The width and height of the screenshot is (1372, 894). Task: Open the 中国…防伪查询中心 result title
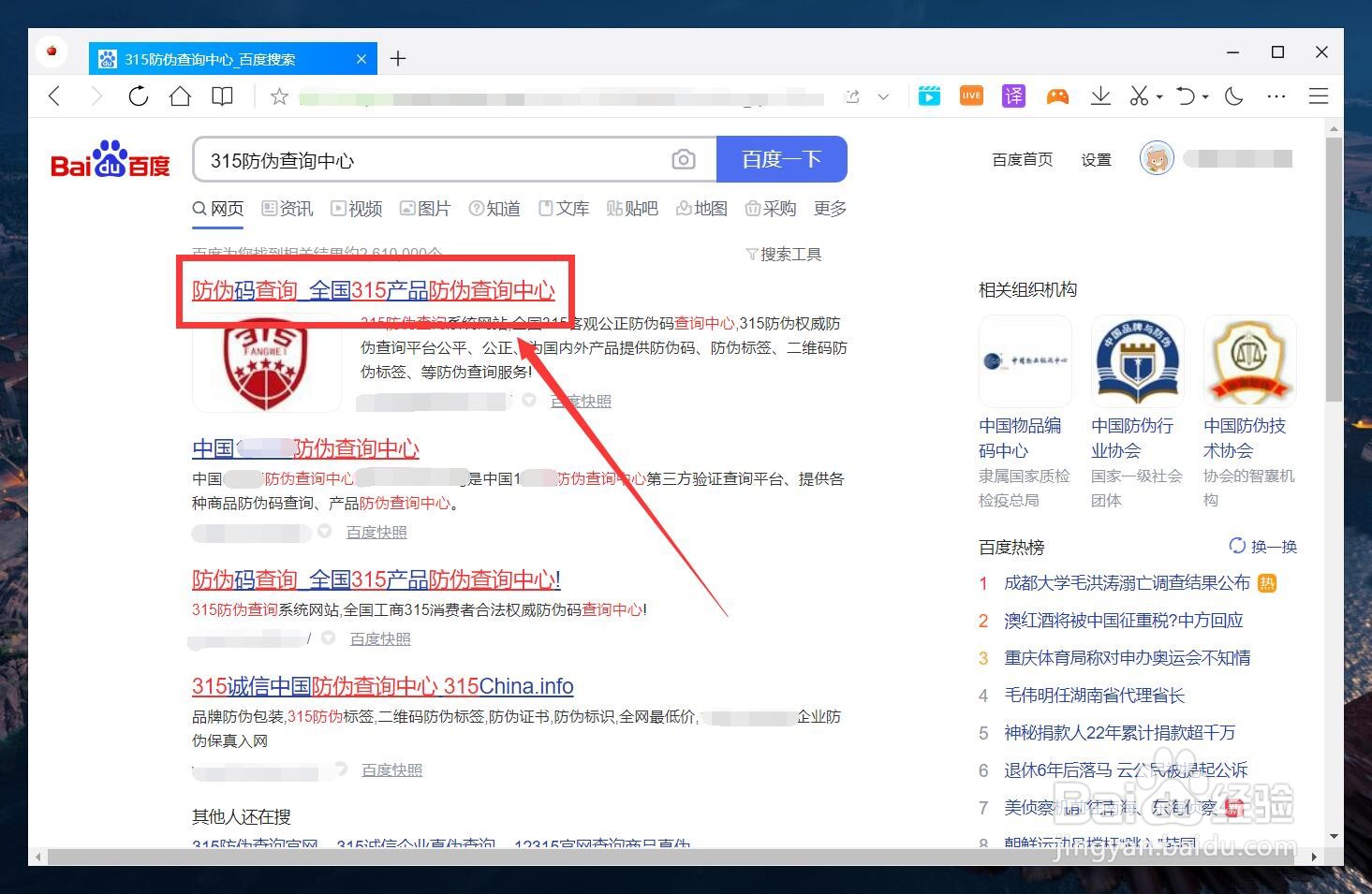click(305, 448)
